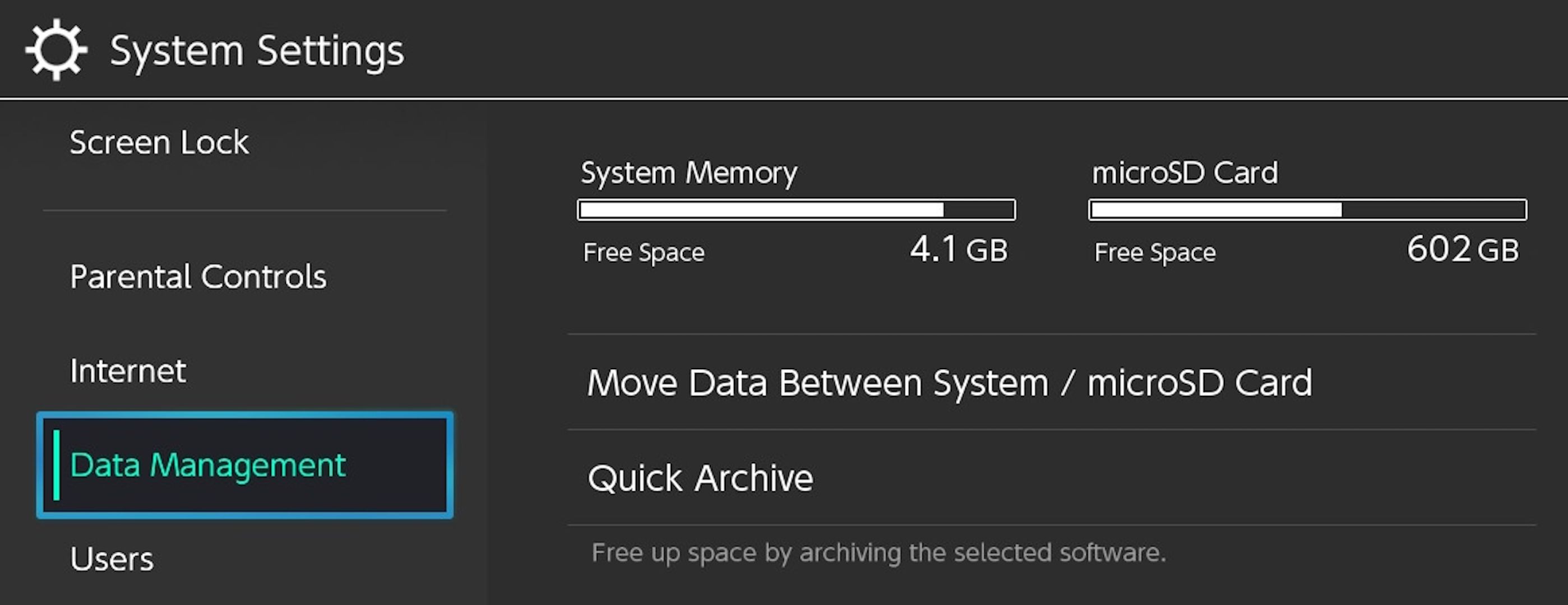Click the 4.1 GB free space value
Viewport: 1568px width, 605px height.
pos(959,250)
